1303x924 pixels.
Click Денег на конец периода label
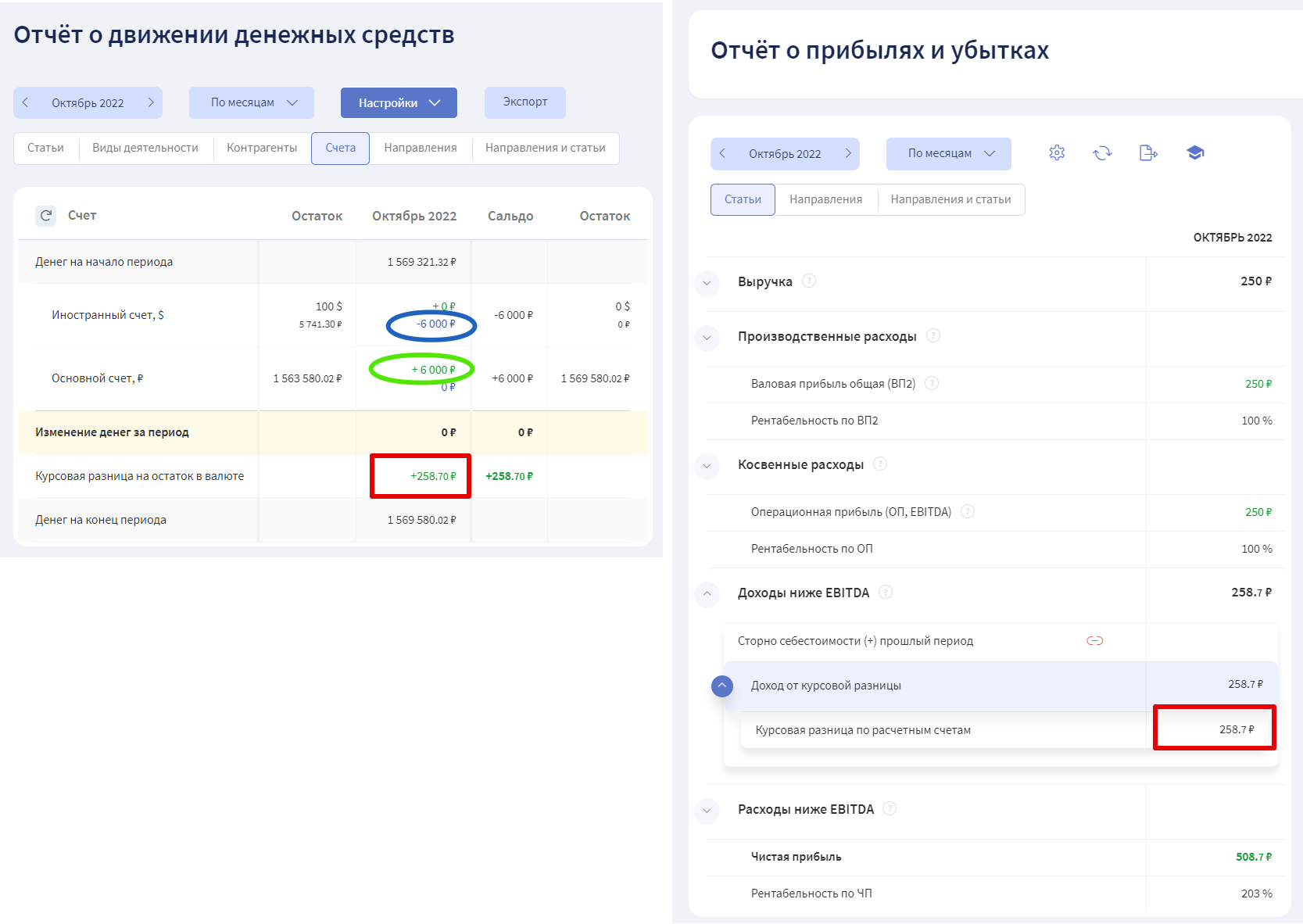pyautogui.click(x=101, y=520)
